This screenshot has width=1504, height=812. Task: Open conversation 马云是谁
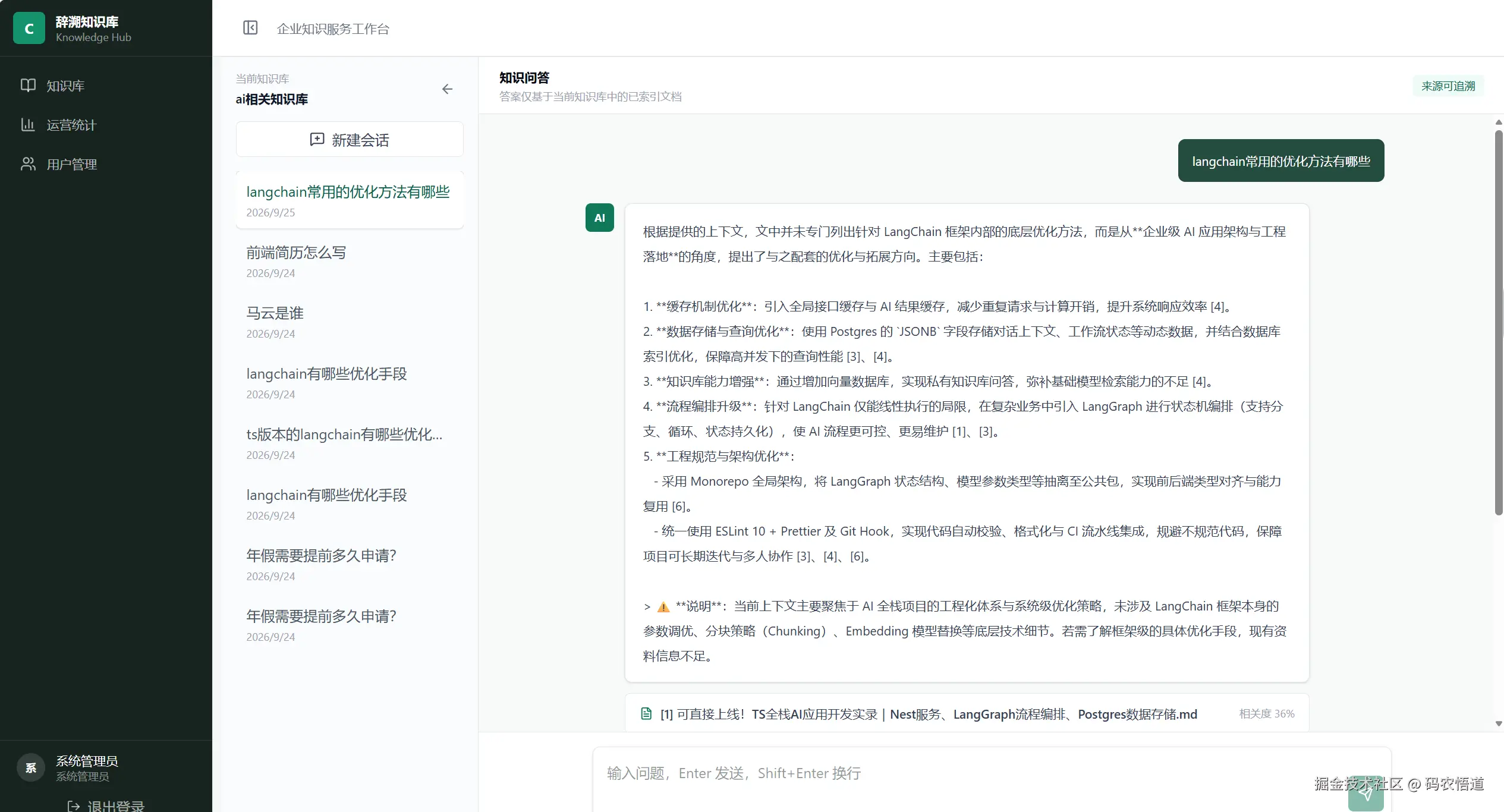(x=350, y=322)
